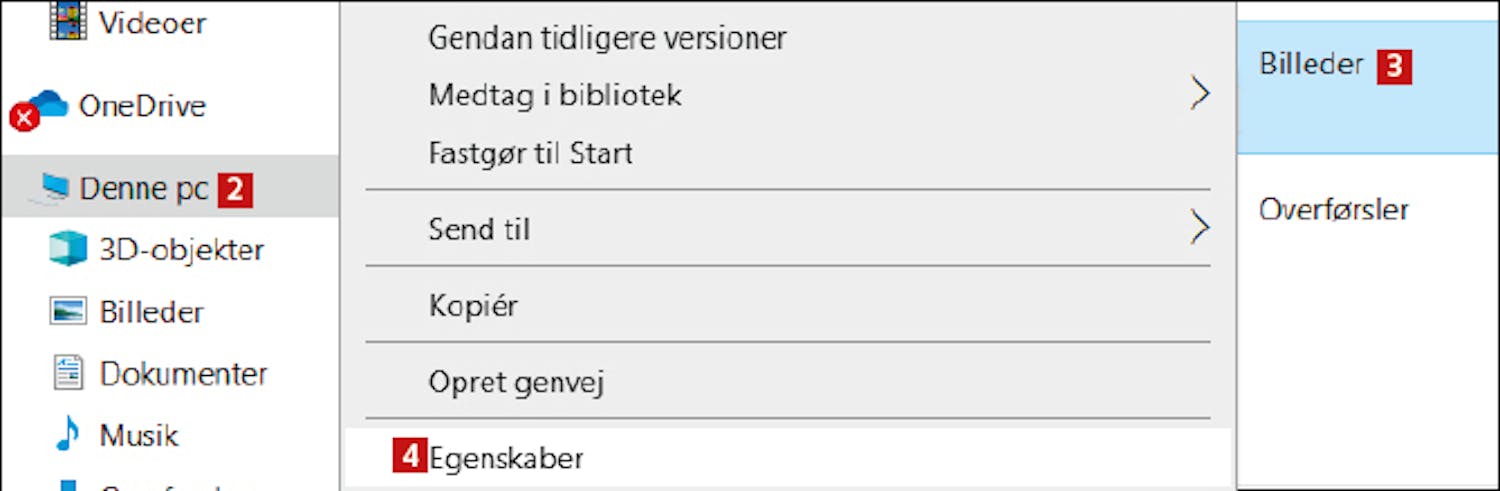The height and width of the screenshot is (491, 1500).
Task: Expand the Medtag i bibliotek submenu arrow
Action: 1200,94
